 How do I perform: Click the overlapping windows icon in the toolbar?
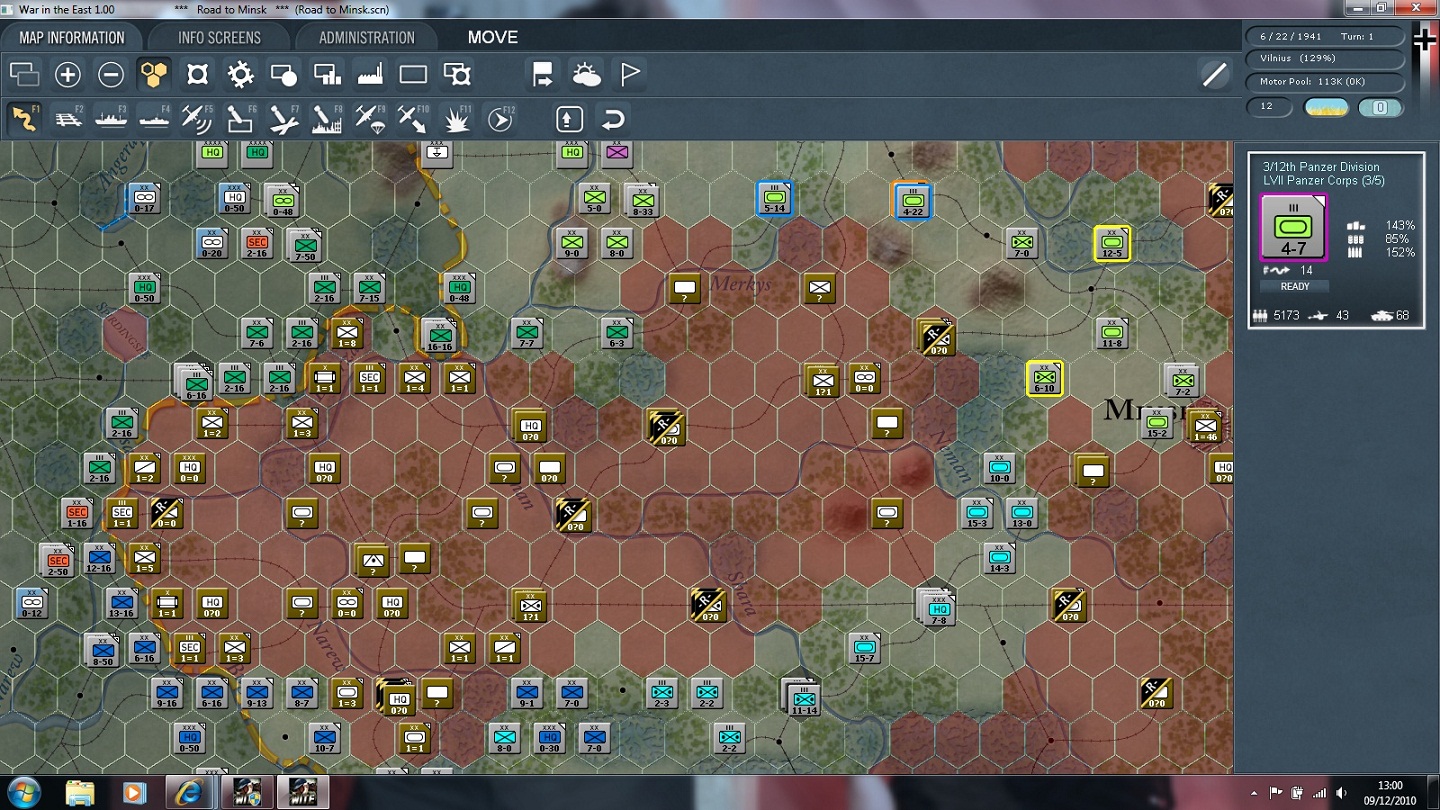(x=24, y=74)
